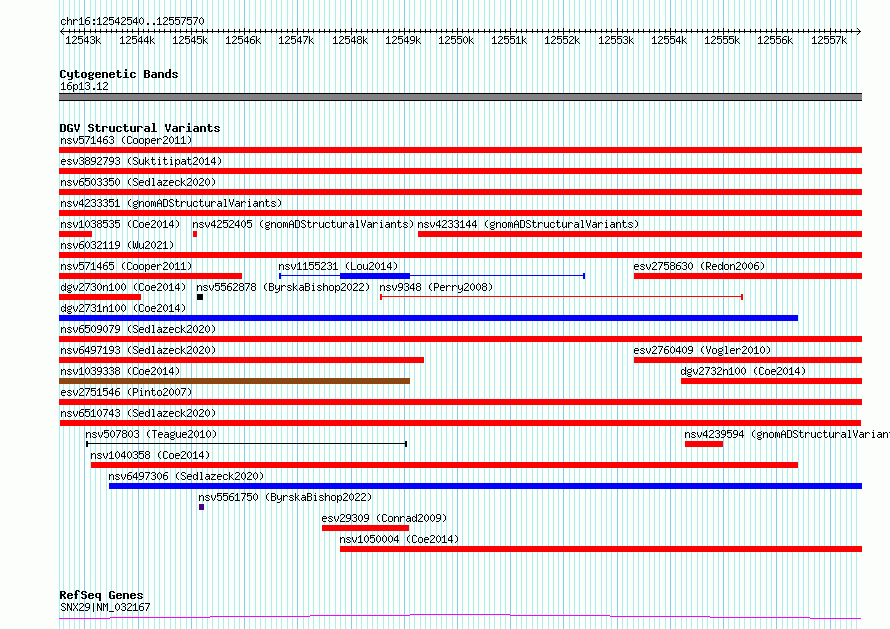The width and height of the screenshot is (890, 629).
Task: Click the esv29309 (Conrad2009) red bar
Action: pyautogui.click(x=366, y=528)
